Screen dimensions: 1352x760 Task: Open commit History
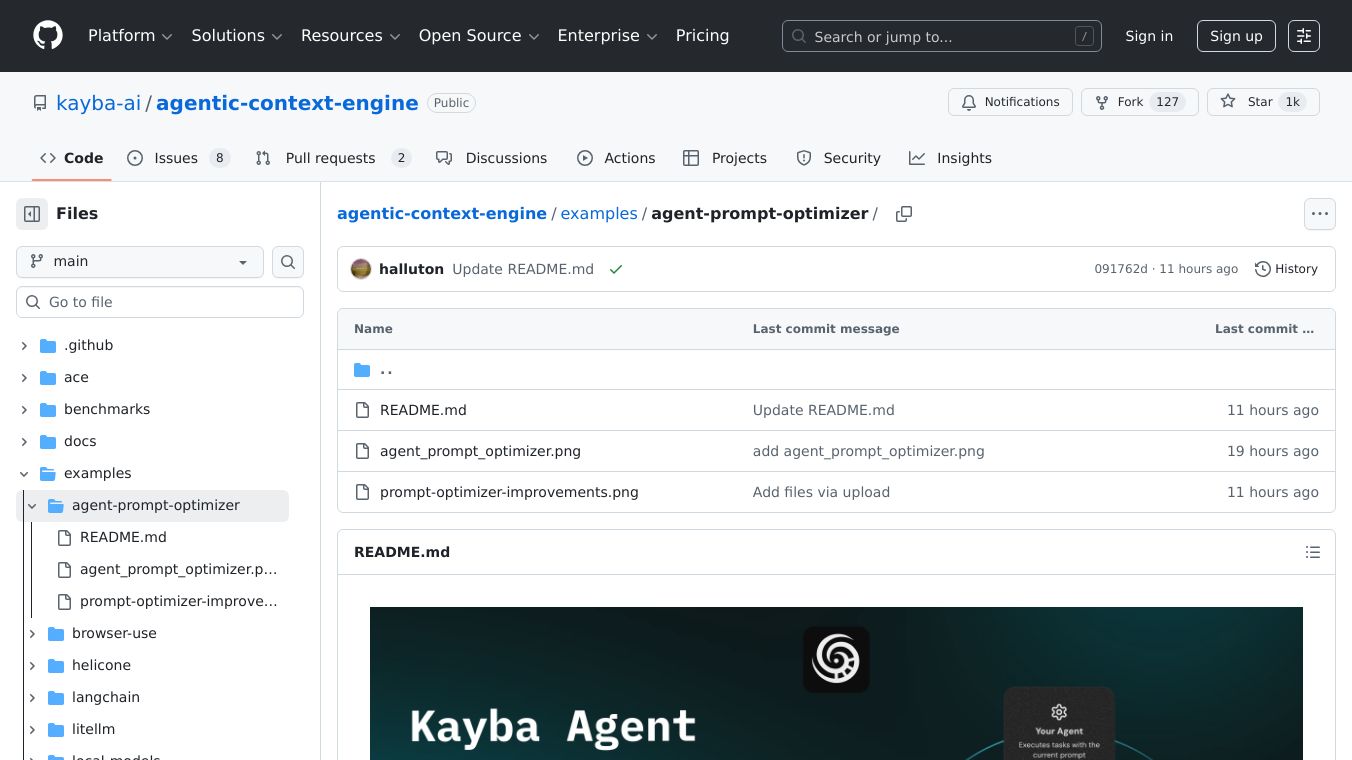(1286, 268)
